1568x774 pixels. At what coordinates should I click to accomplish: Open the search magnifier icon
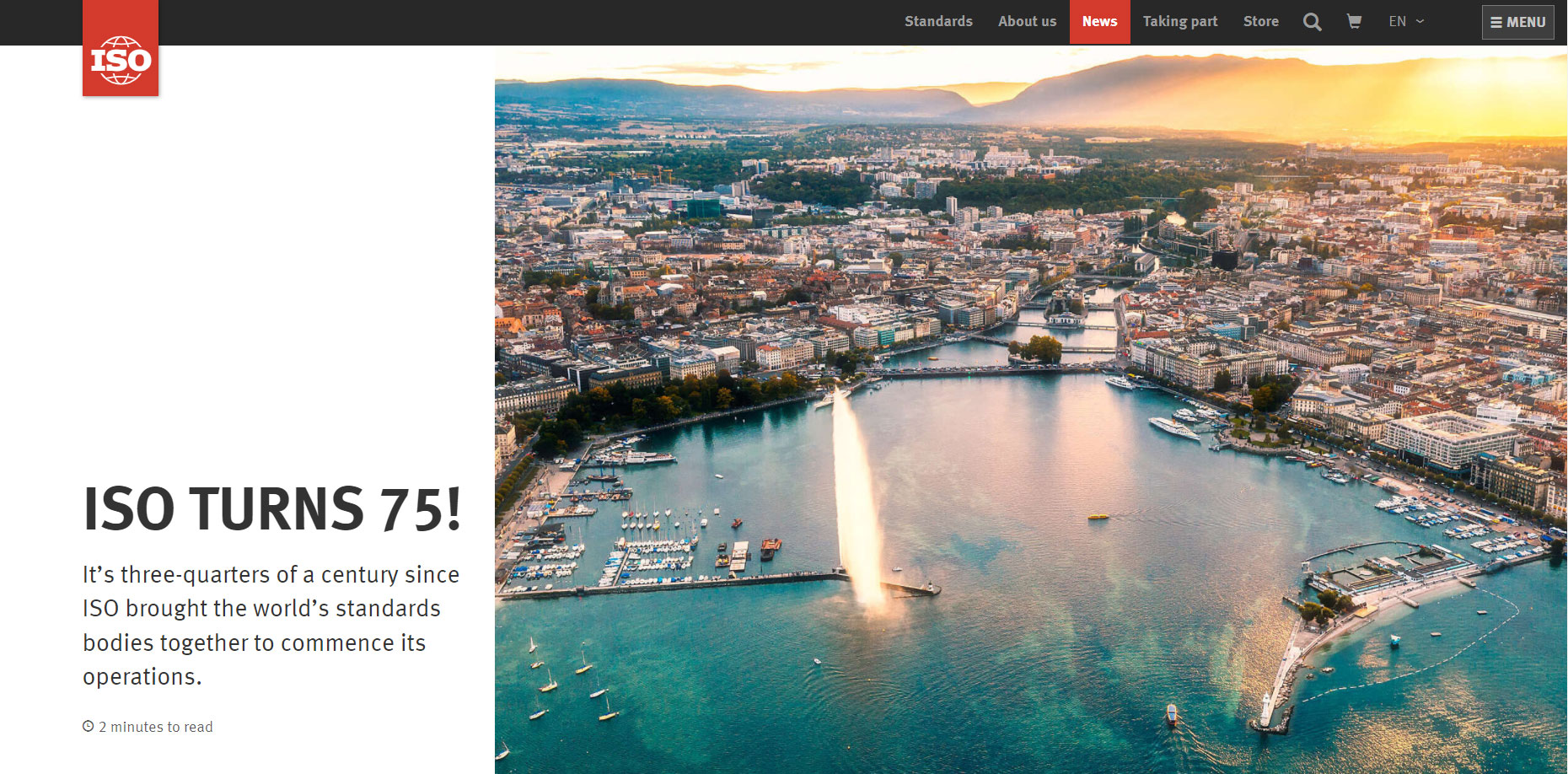[x=1312, y=22]
